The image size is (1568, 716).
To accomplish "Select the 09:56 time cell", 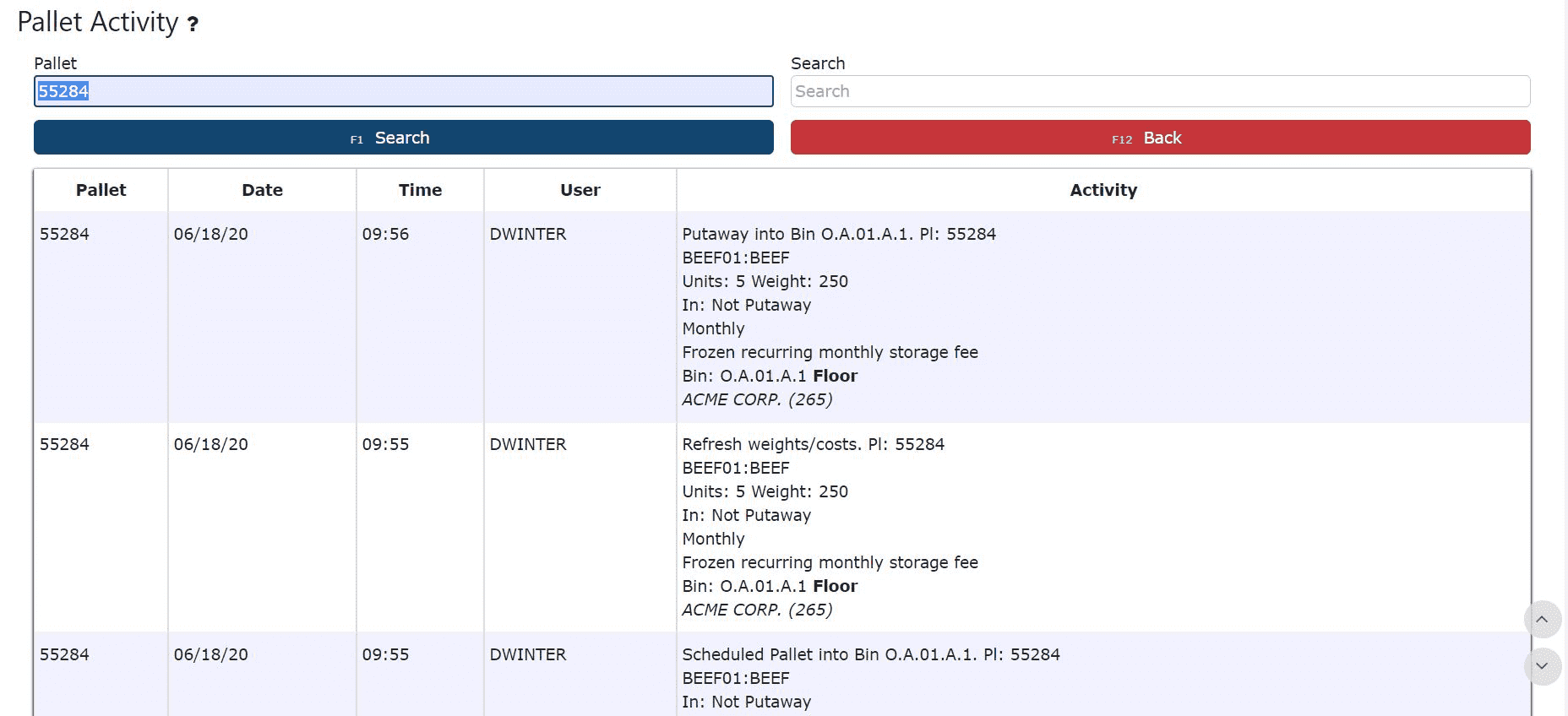I will pos(385,234).
